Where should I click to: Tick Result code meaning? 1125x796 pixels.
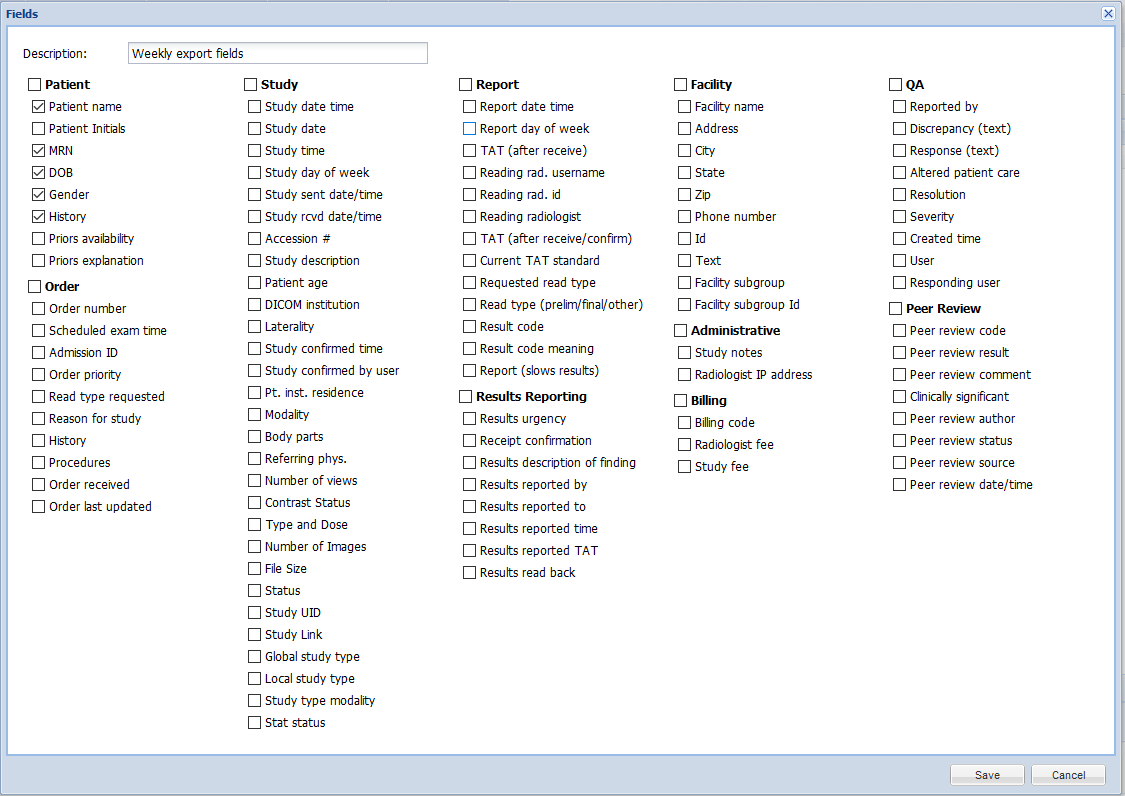(470, 349)
